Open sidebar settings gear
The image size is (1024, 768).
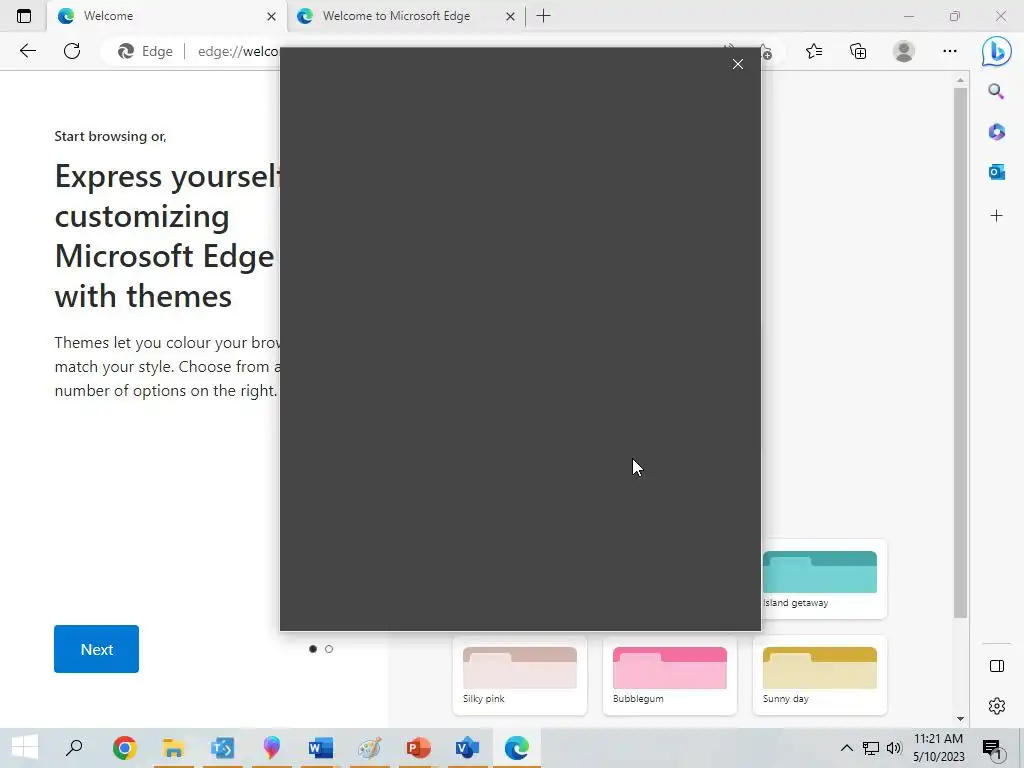click(x=997, y=706)
